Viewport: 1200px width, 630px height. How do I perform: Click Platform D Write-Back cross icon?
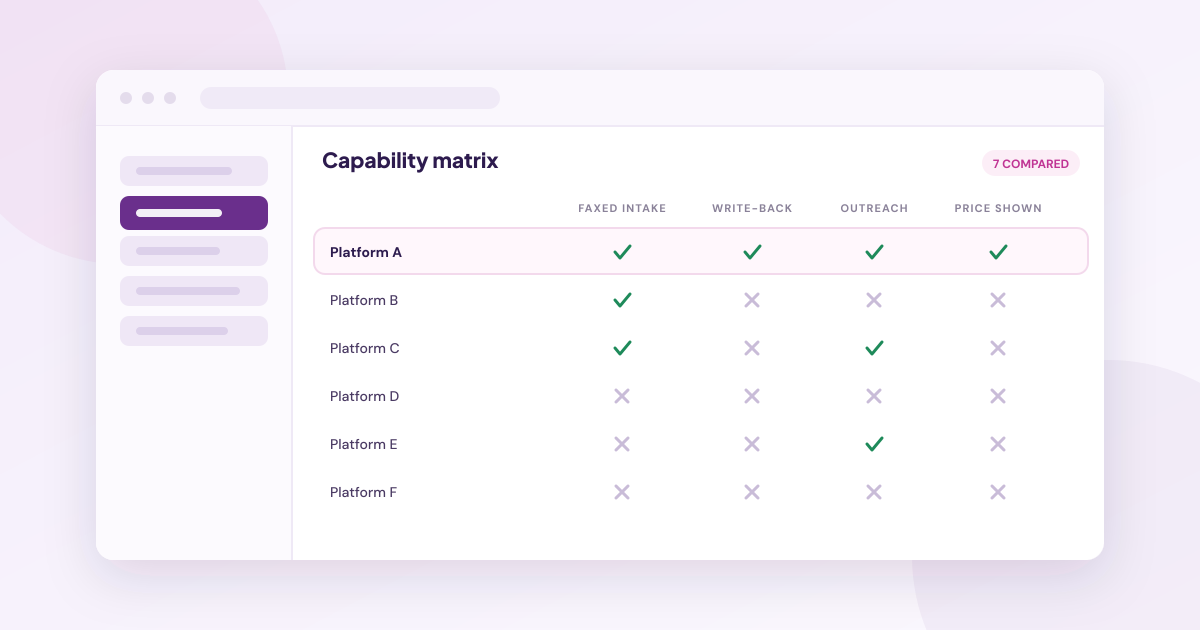pyautogui.click(x=752, y=396)
